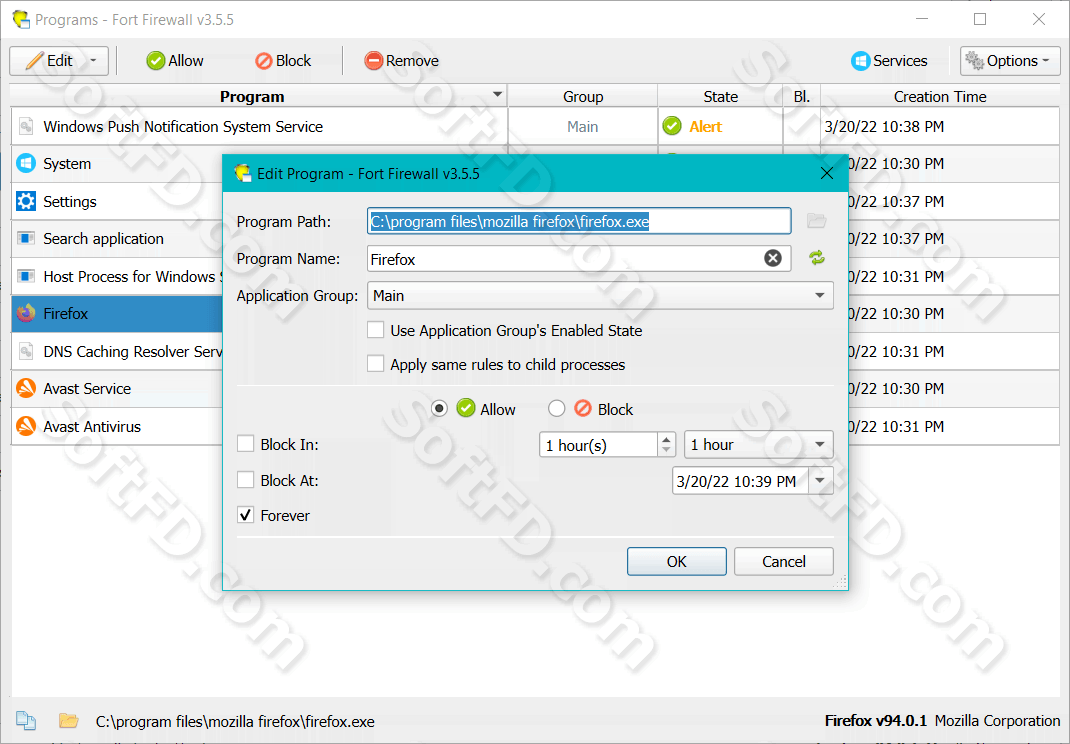This screenshot has width=1070, height=744.
Task: Maximize the Programs window
Action: (x=980, y=19)
